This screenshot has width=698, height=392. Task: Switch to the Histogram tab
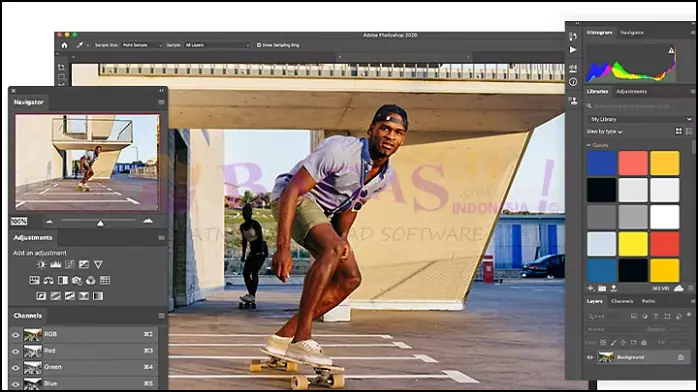pos(599,32)
